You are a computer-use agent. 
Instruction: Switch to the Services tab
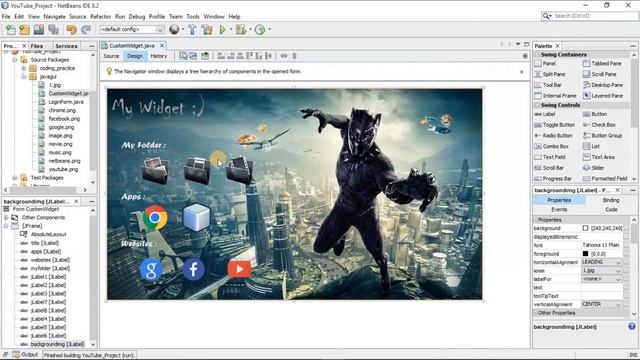(x=66, y=46)
